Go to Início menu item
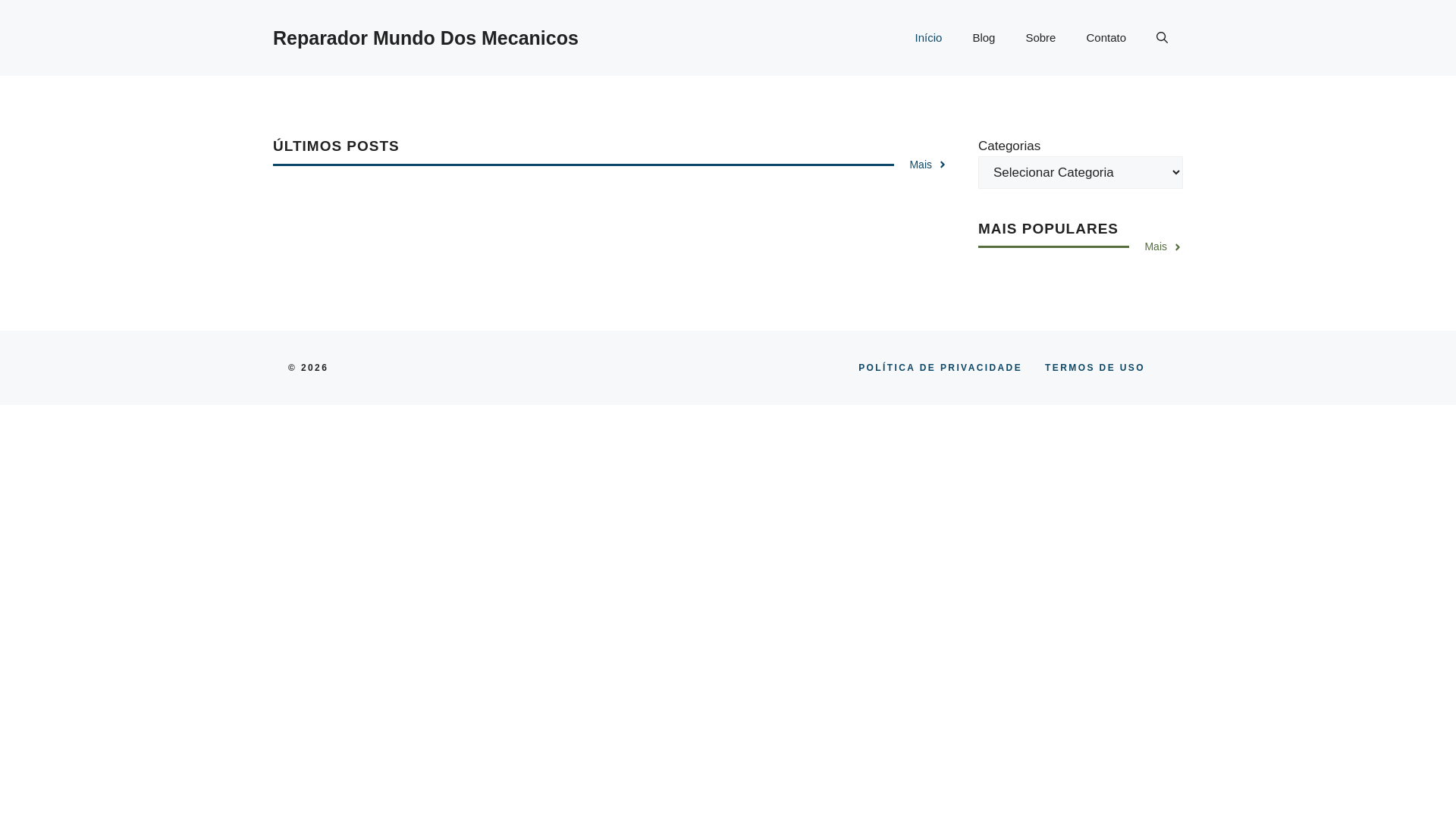 (x=928, y=38)
